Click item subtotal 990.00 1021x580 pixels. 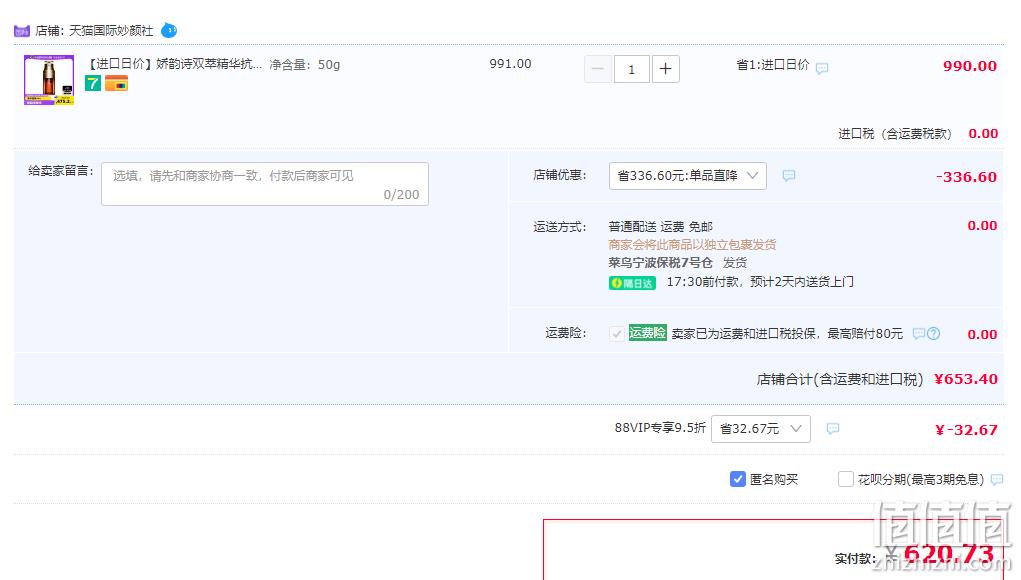click(x=970, y=66)
